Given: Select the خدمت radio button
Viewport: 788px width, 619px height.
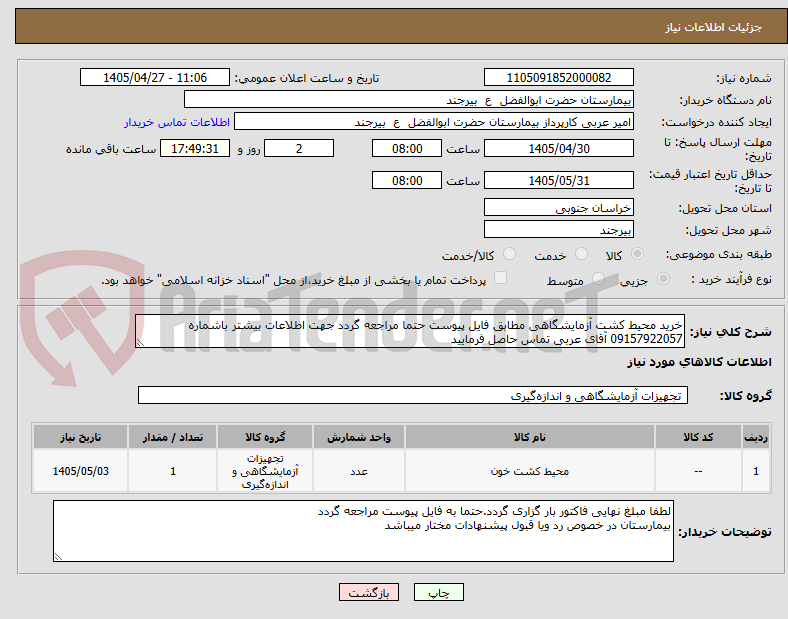Looking at the screenshot, I should (581, 254).
